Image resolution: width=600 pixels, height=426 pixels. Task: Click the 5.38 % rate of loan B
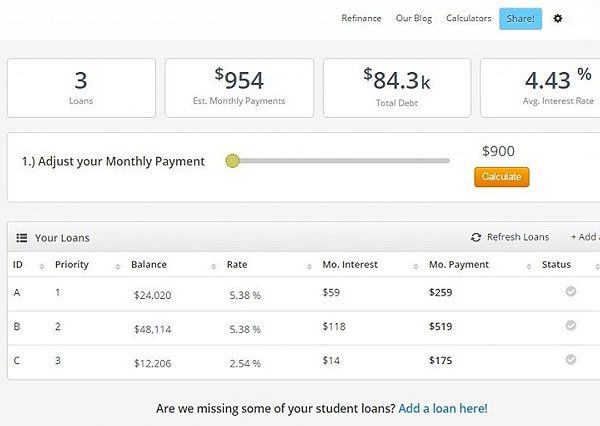[x=245, y=329]
